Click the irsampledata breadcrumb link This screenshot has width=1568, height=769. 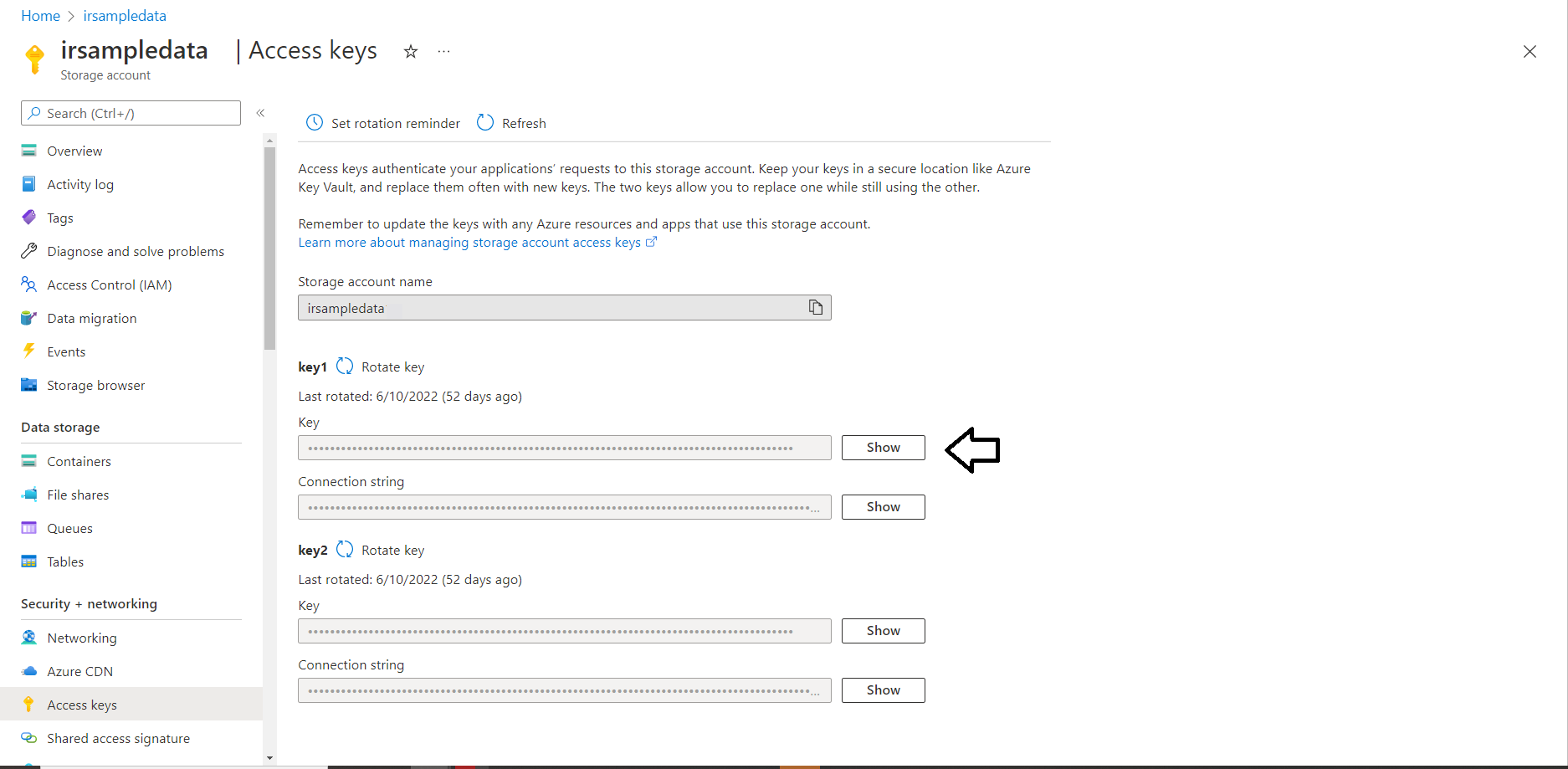[125, 16]
